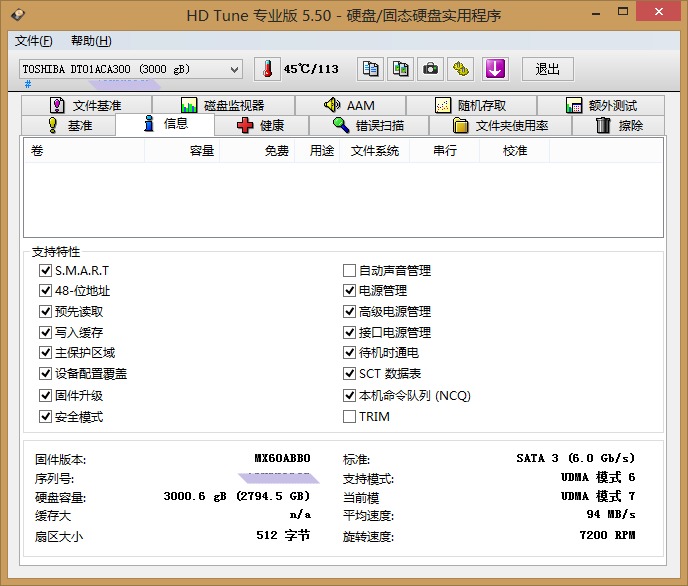Open the TOSHIBA DT01ACA300 drive dropdown
This screenshot has height=586, width=688.
click(131, 69)
